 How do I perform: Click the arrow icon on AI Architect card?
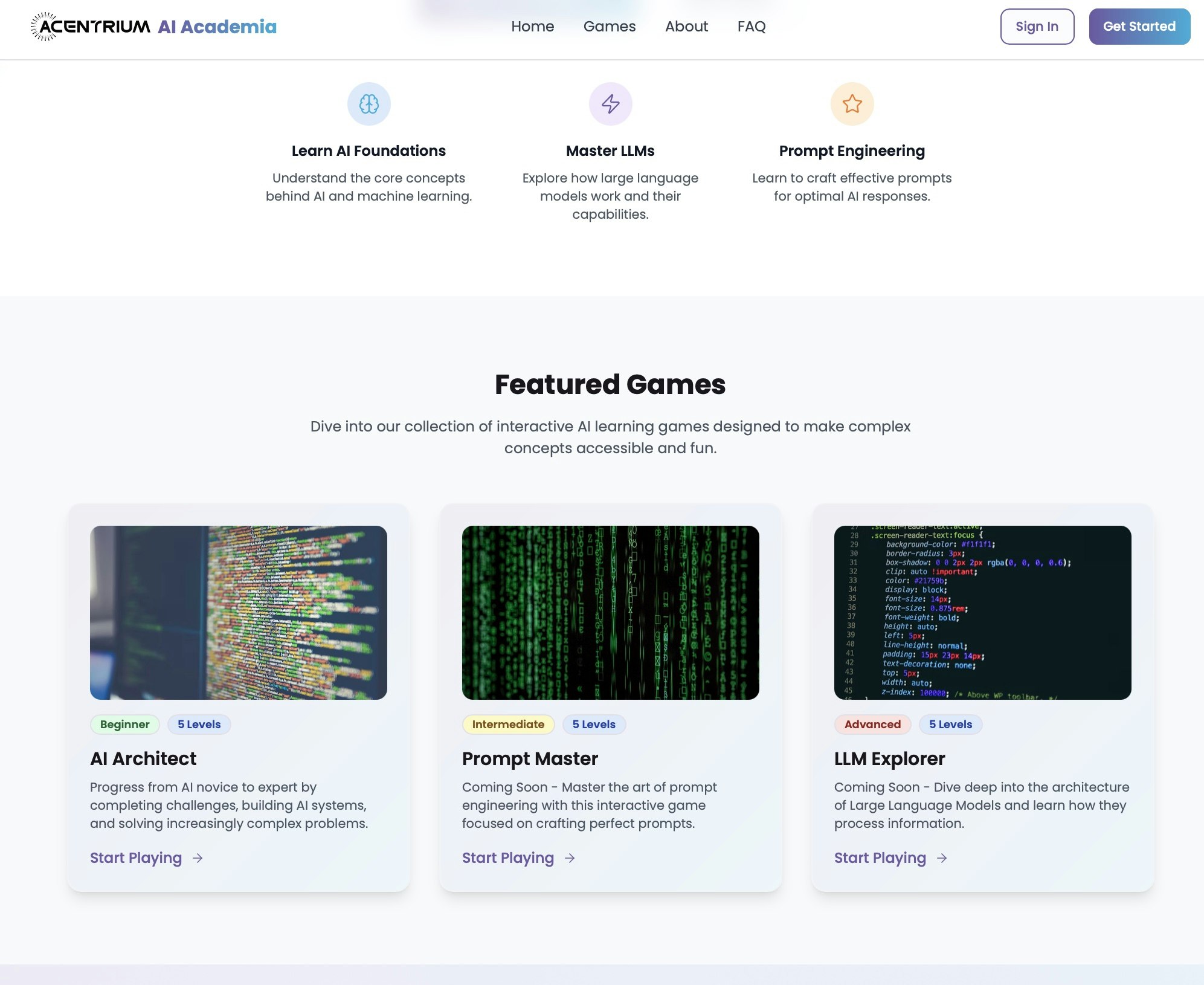click(x=198, y=858)
